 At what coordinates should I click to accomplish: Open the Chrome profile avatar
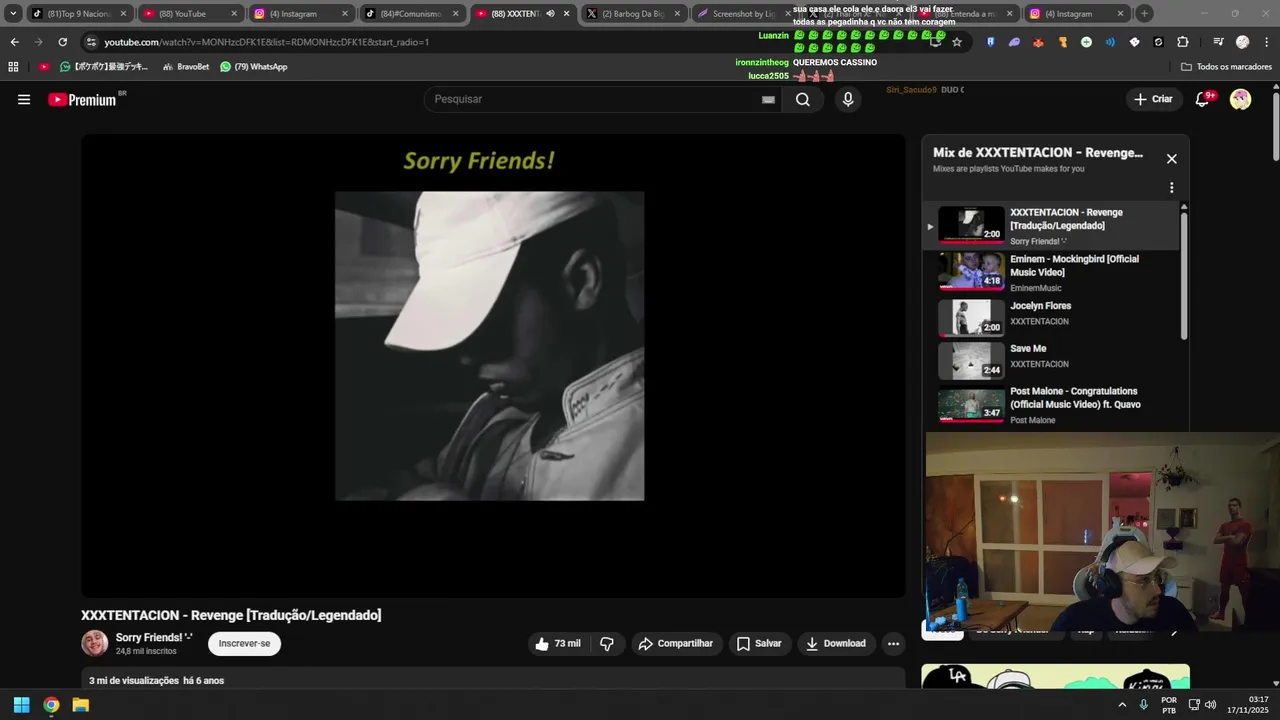[x=1242, y=42]
